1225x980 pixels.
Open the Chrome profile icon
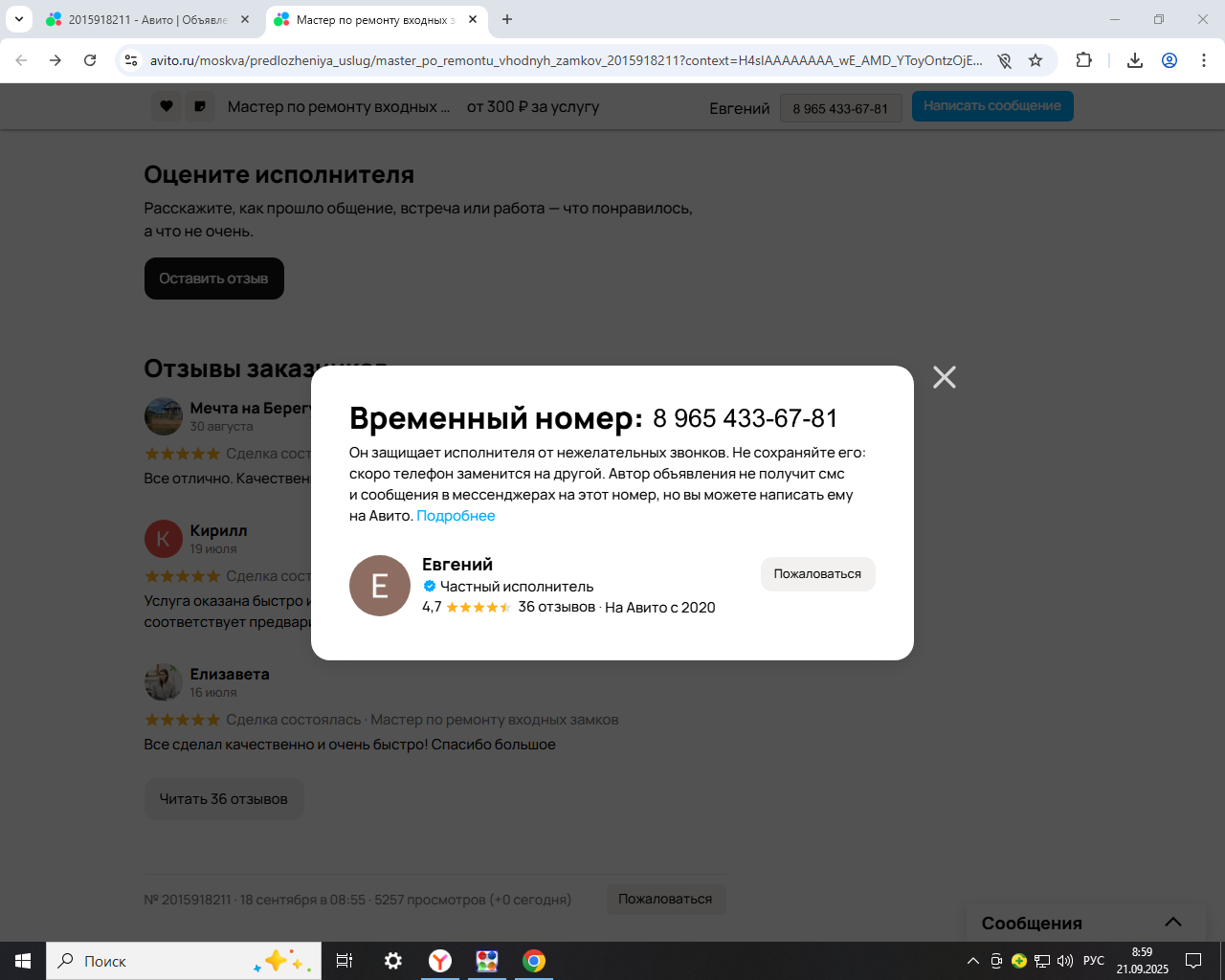pyautogui.click(x=1169, y=60)
